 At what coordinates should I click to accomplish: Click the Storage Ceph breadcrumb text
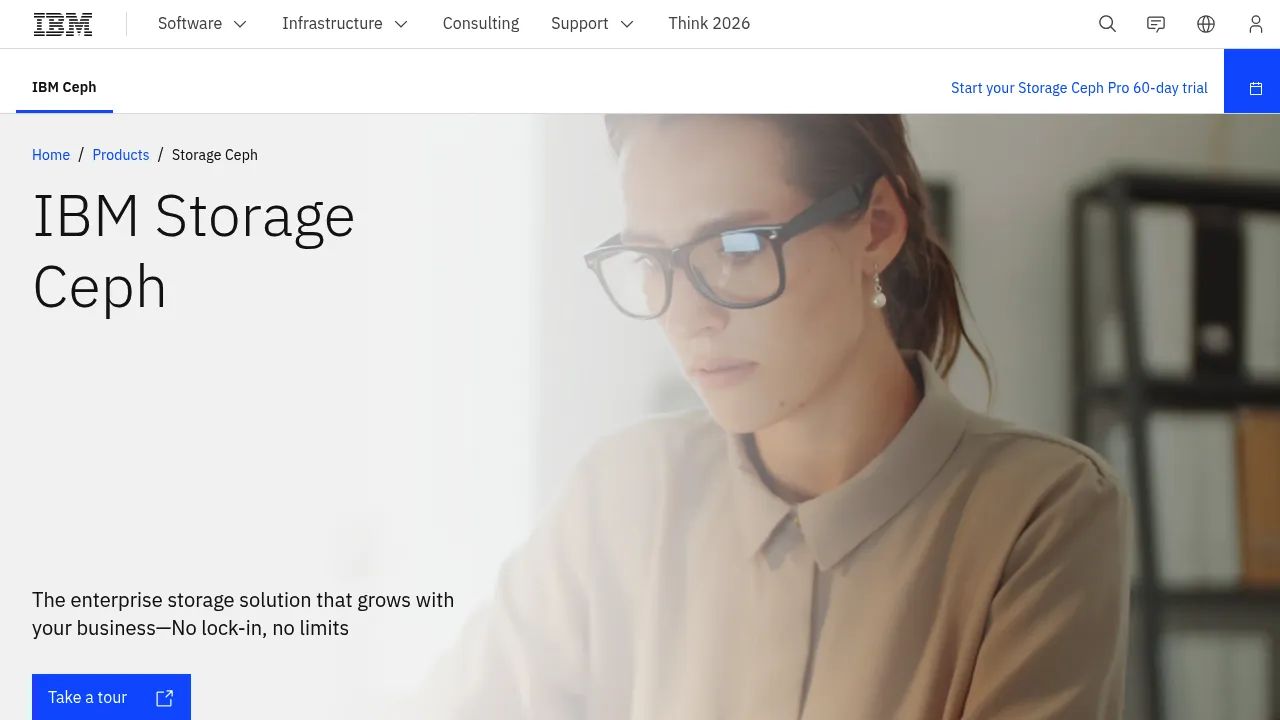(215, 155)
